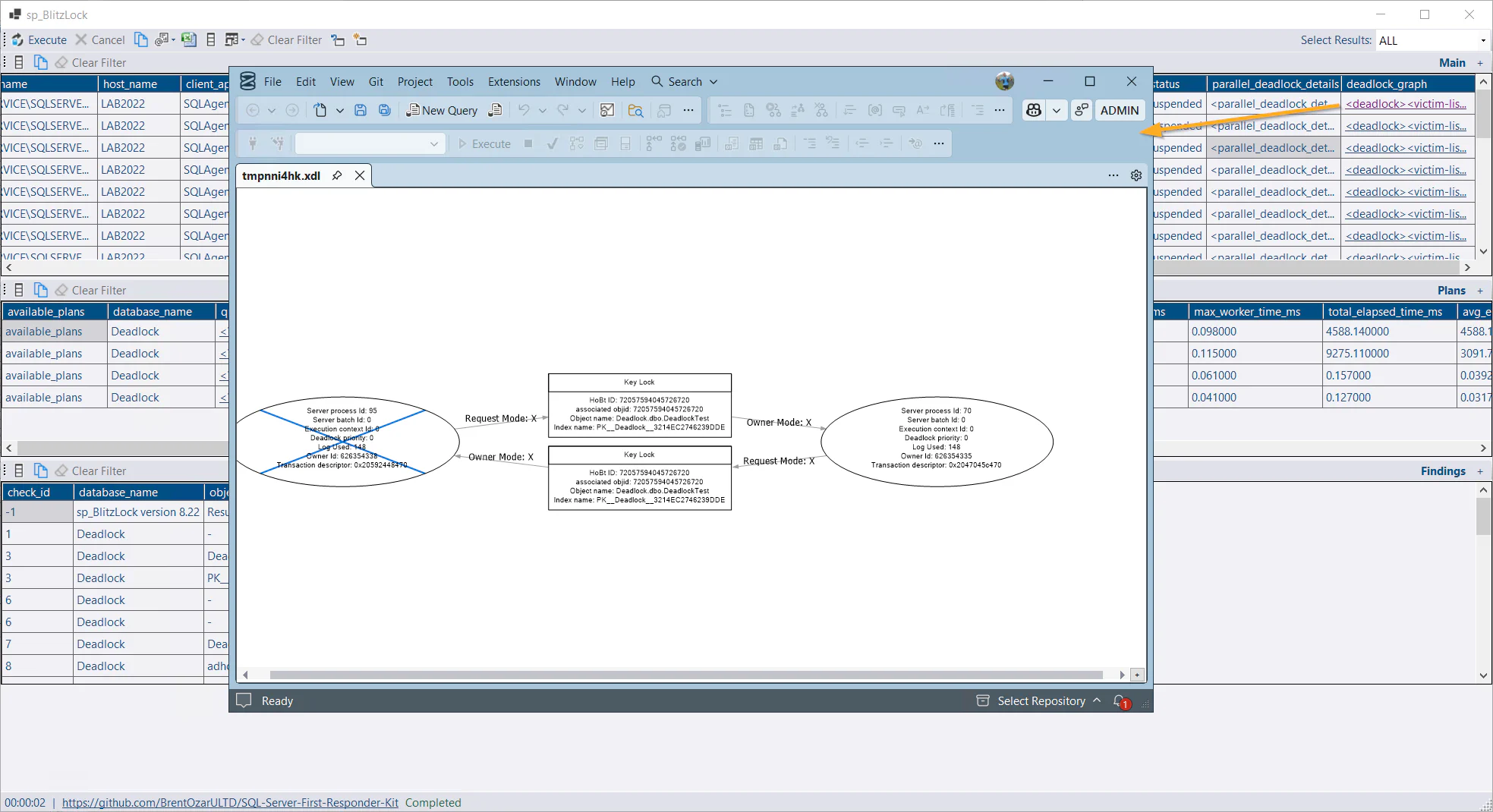This screenshot has width=1493, height=812.
Task: Close the tmpnni4hk.xdl tab
Action: 360,176
